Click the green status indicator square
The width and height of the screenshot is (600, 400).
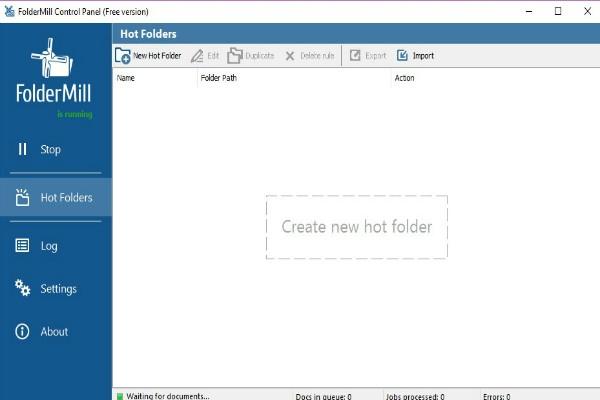pyautogui.click(x=120, y=396)
